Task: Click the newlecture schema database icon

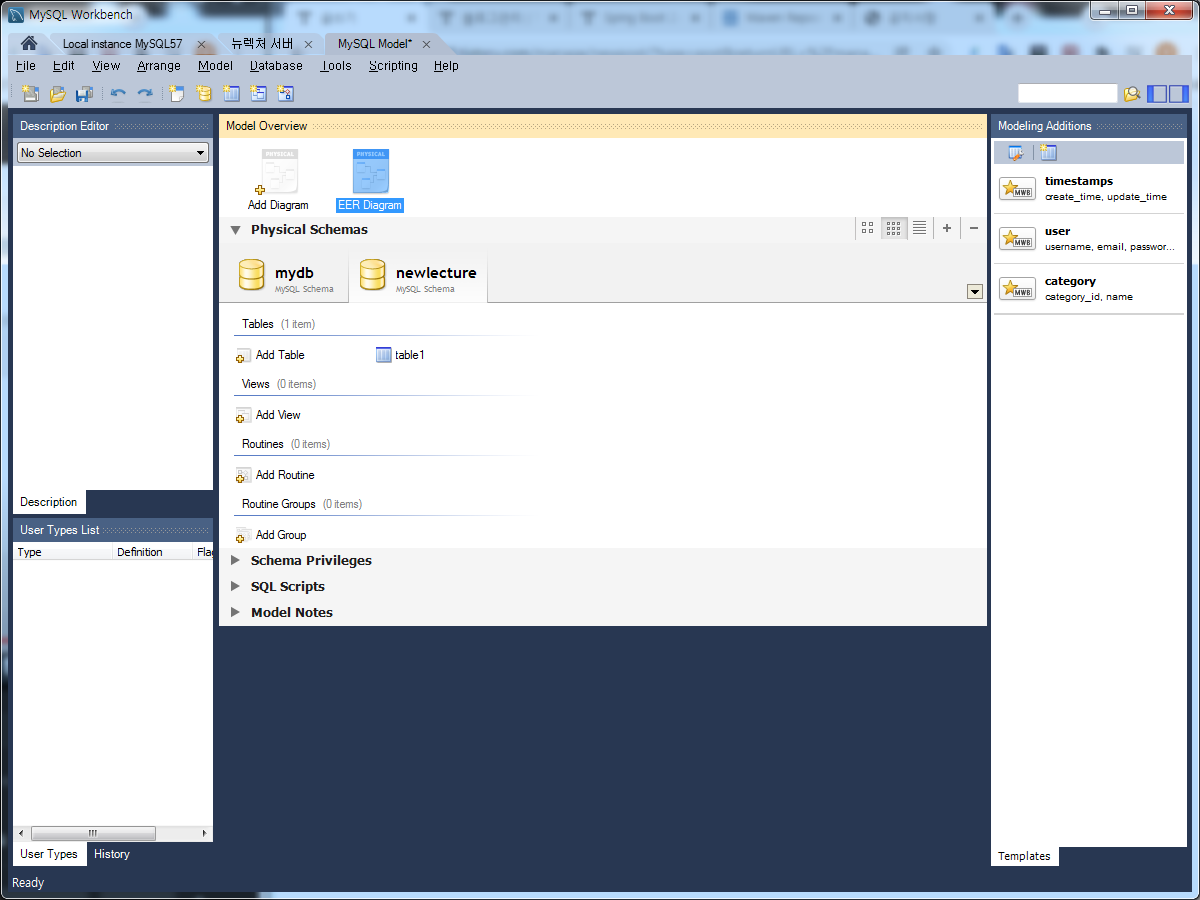Action: 372,275
